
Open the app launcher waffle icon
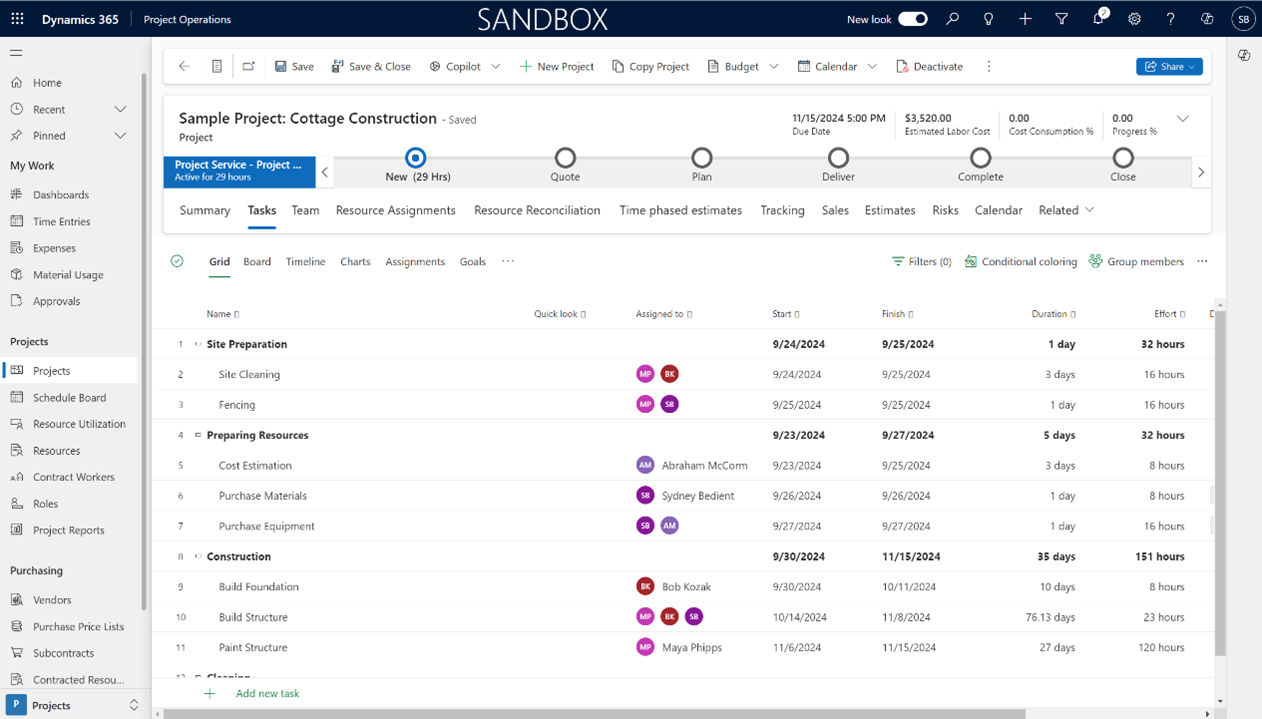17,19
